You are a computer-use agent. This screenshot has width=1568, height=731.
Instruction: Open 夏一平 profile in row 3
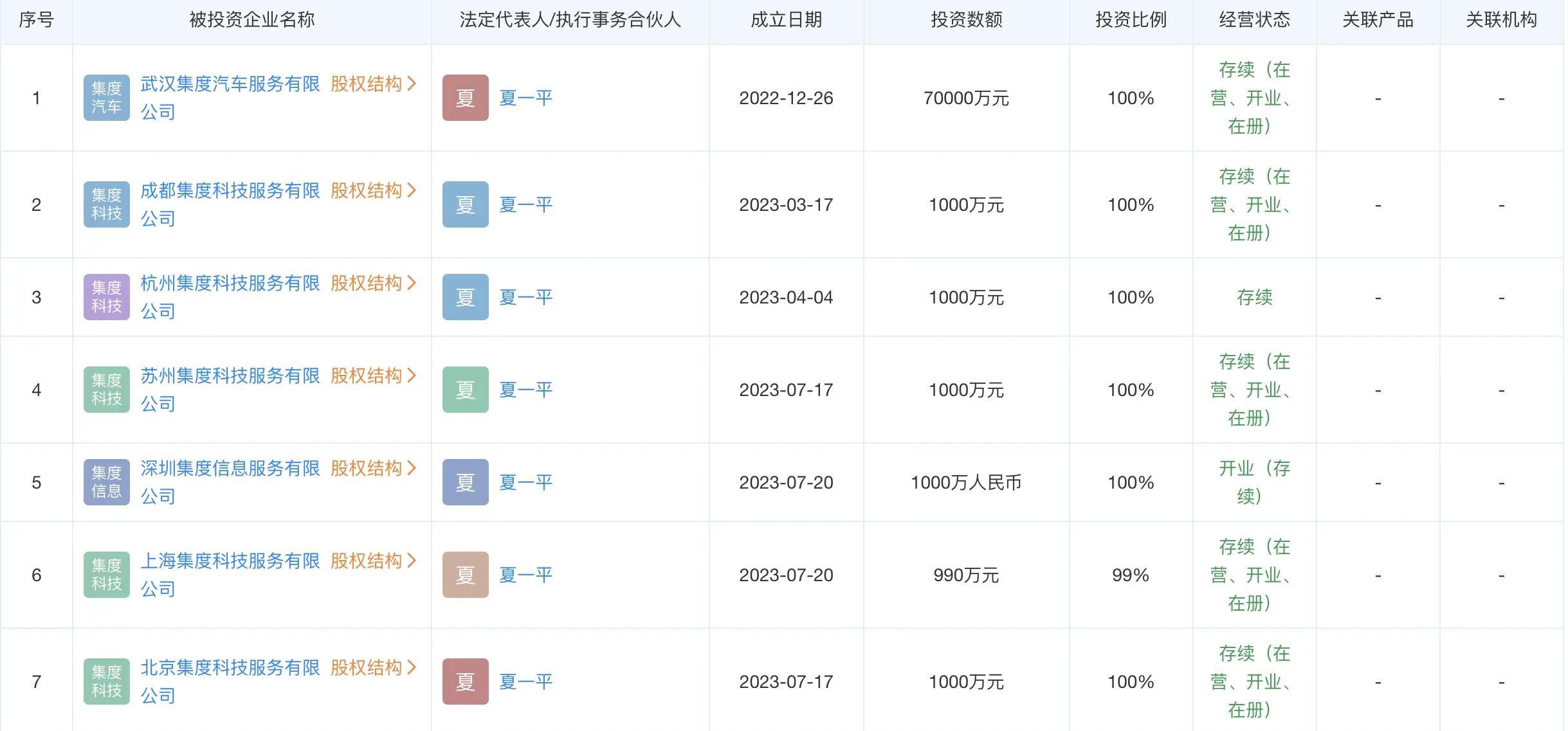click(x=526, y=297)
